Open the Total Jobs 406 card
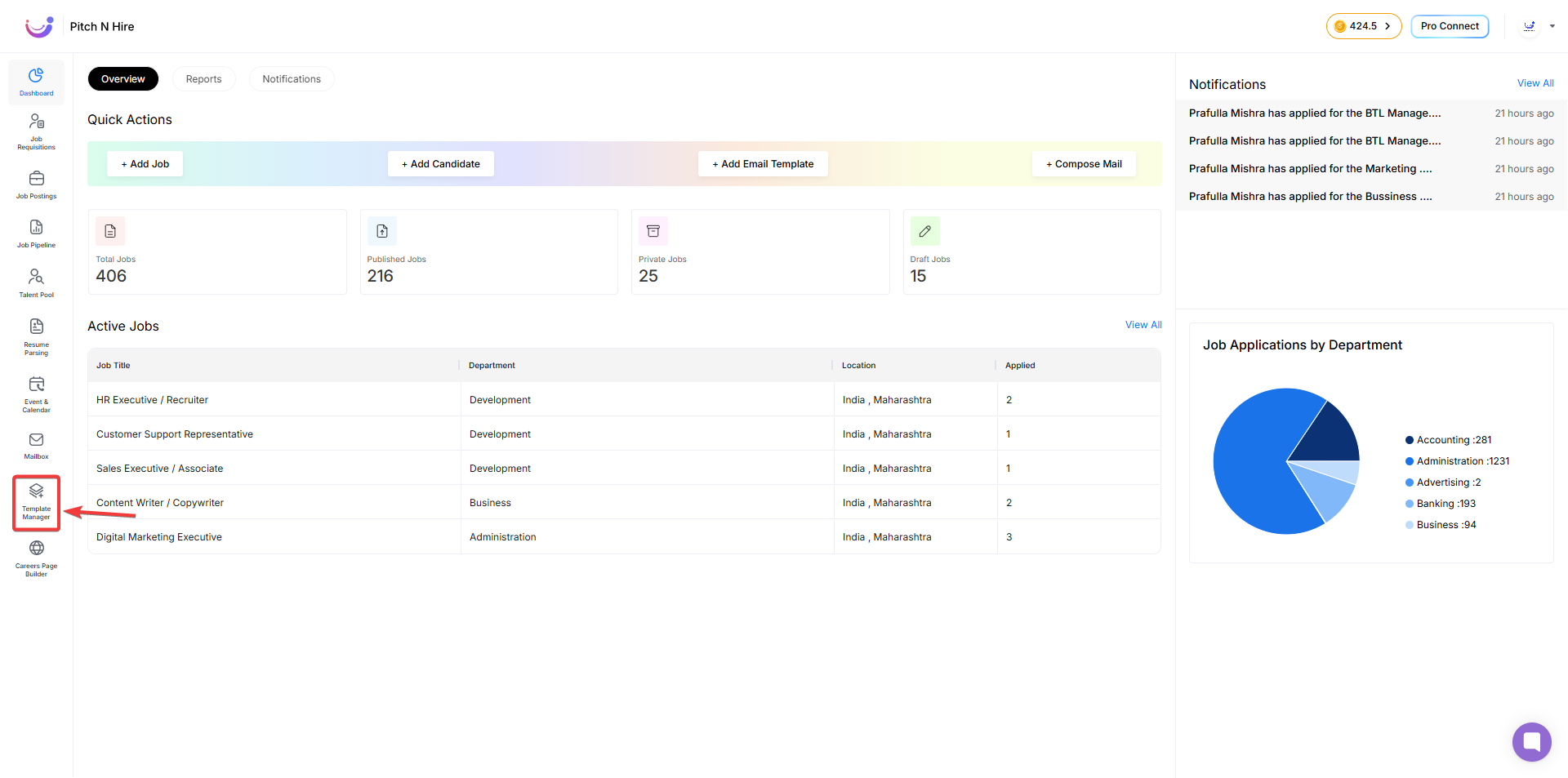Viewport: 1568px width, 778px height. point(217,252)
